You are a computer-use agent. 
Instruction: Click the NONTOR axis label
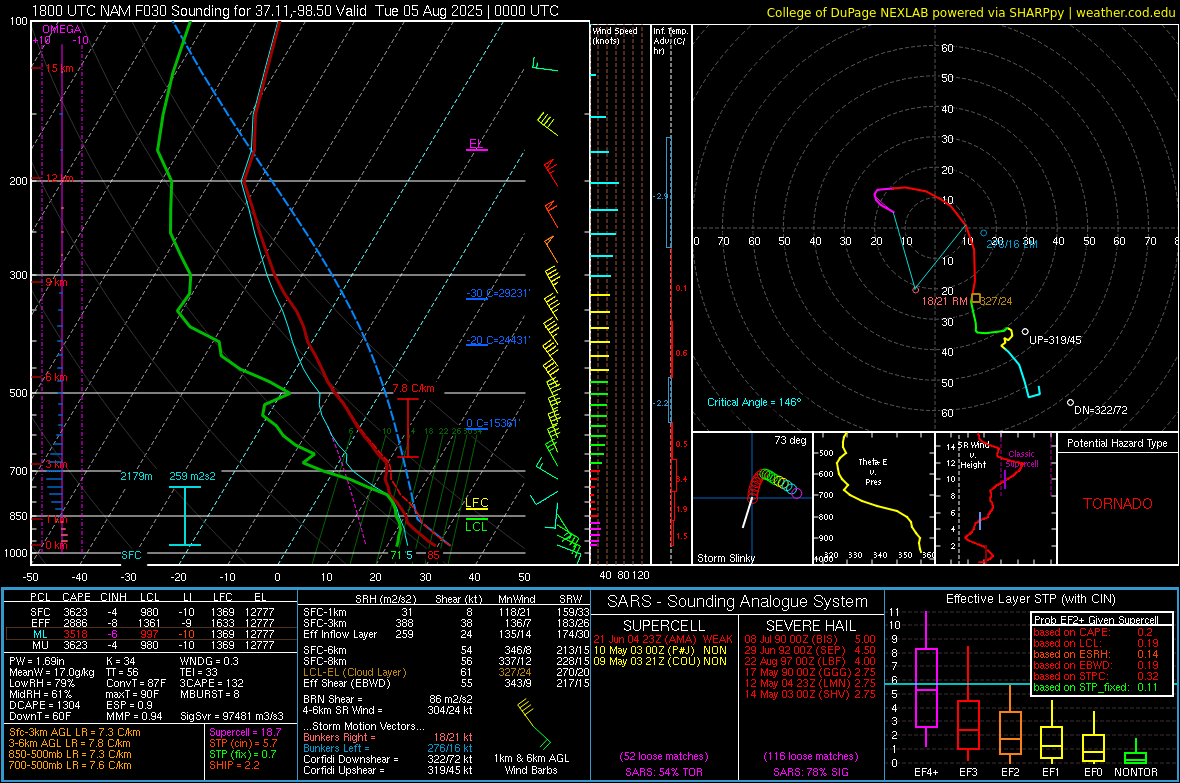pyautogui.click(x=1136, y=772)
